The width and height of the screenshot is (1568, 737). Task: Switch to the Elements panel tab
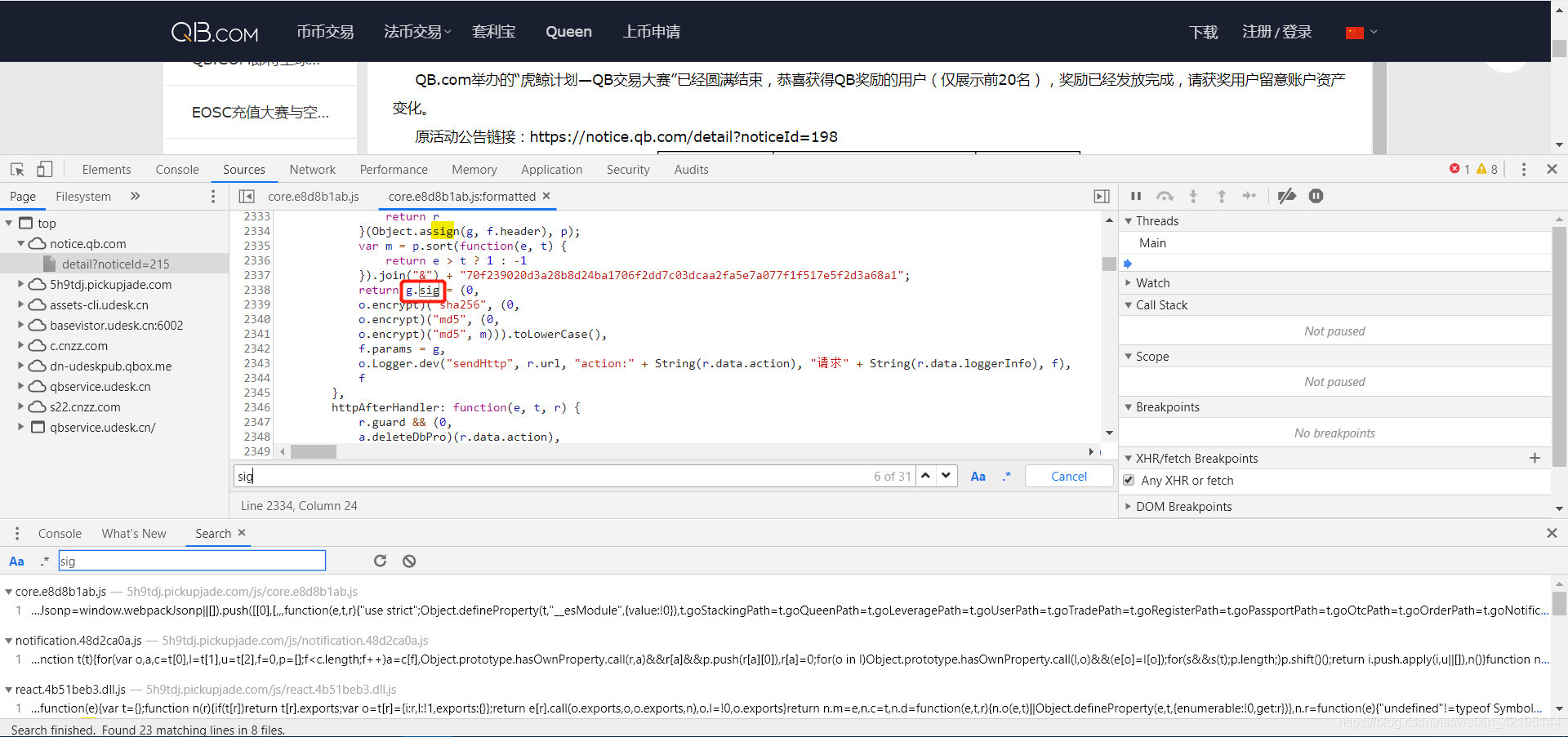tap(106, 169)
